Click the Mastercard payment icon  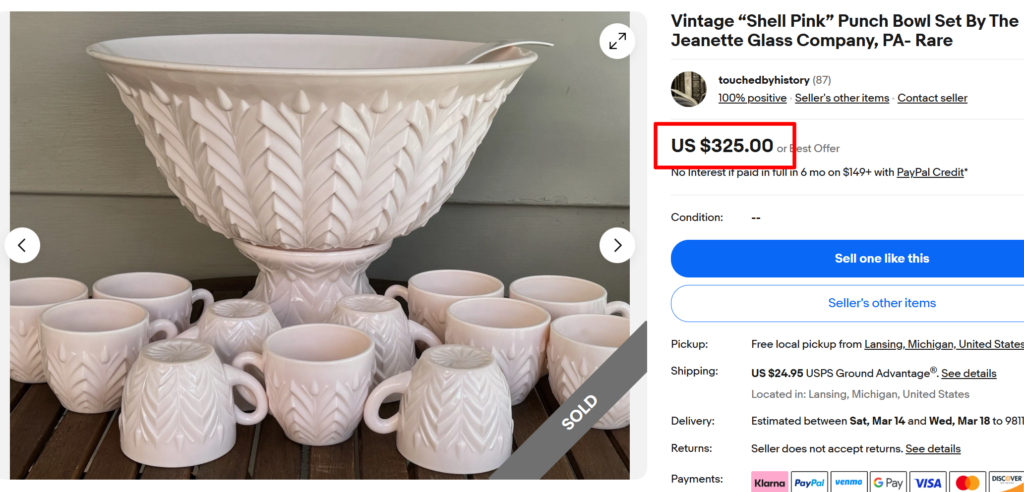point(967,483)
